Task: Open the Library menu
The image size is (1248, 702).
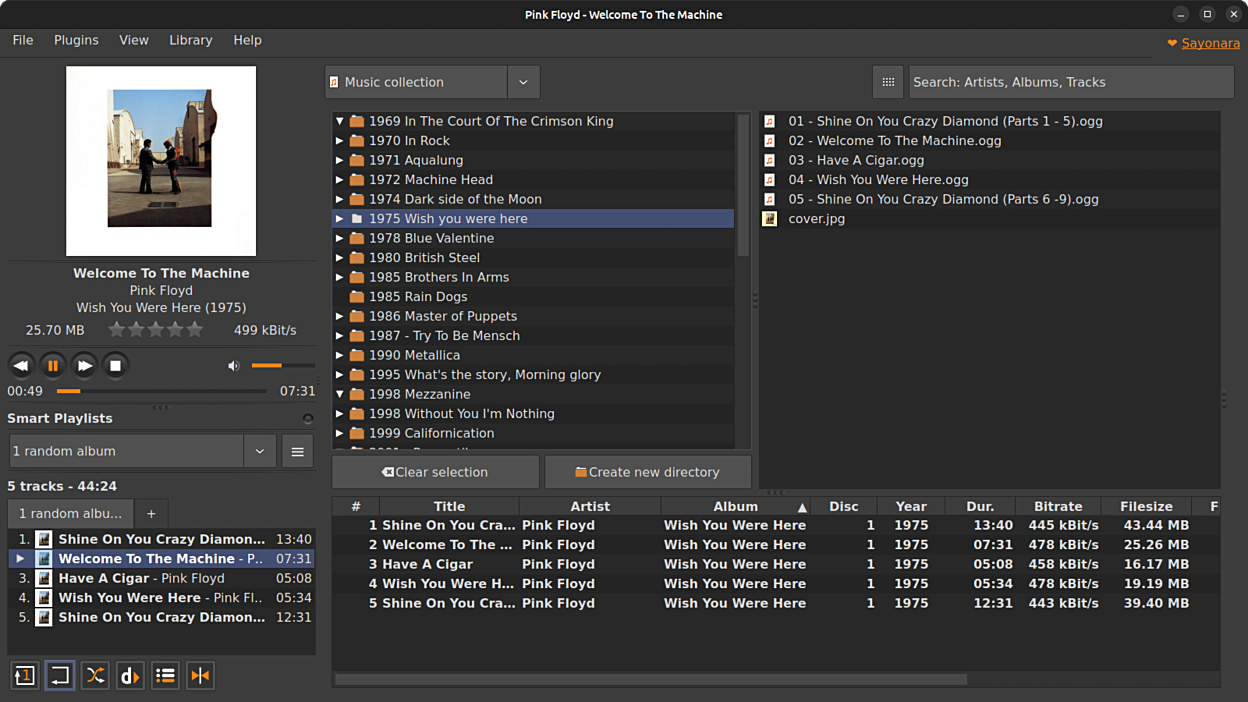Action: pyautogui.click(x=190, y=40)
